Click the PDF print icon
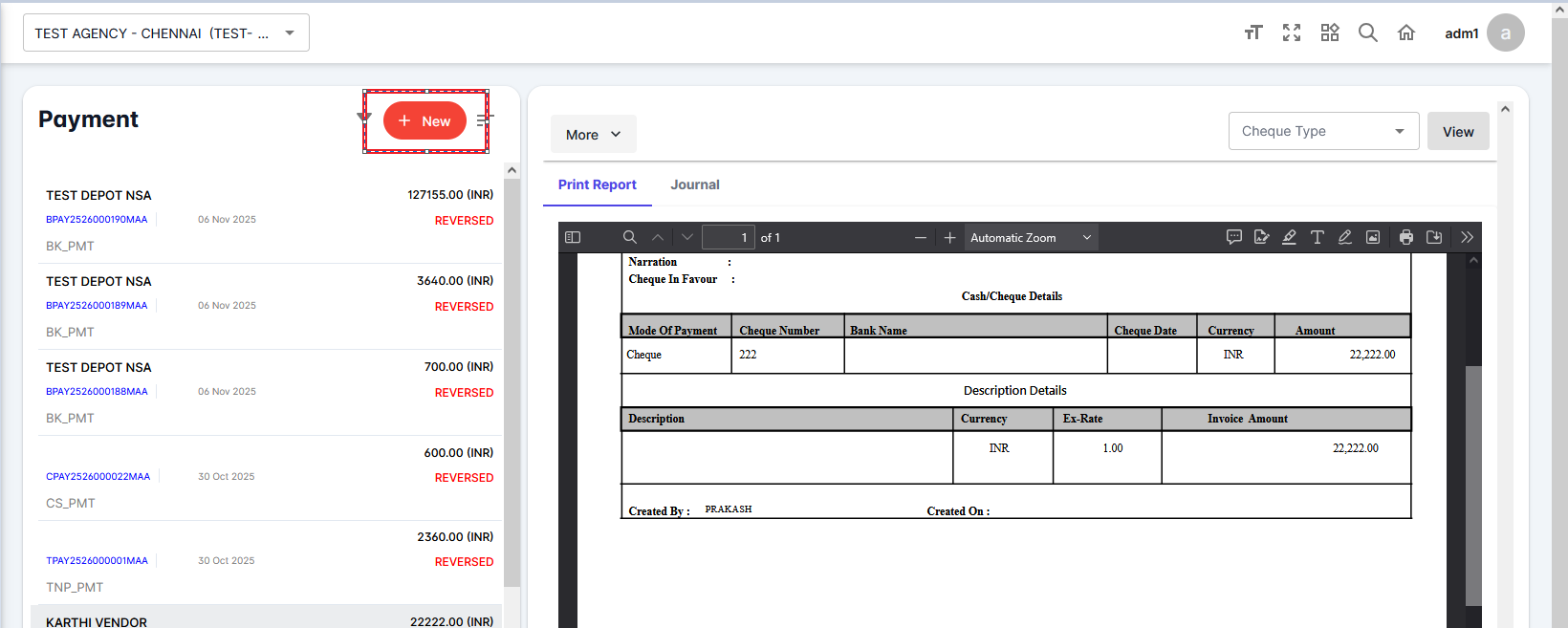 coord(1405,237)
